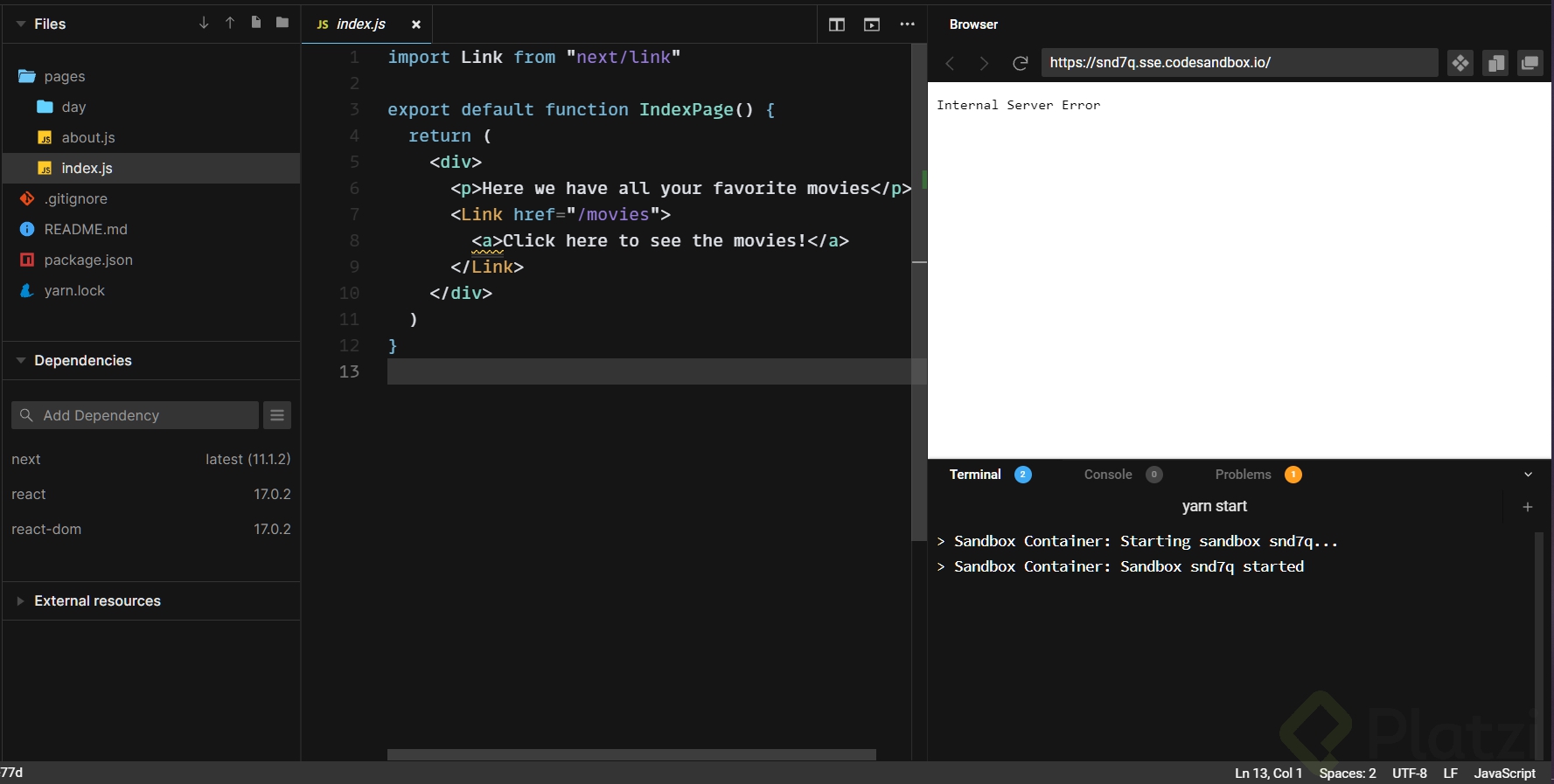The image size is (1554, 784).
Task: Click the JavaScript language mode in status bar
Action: 1504,774
